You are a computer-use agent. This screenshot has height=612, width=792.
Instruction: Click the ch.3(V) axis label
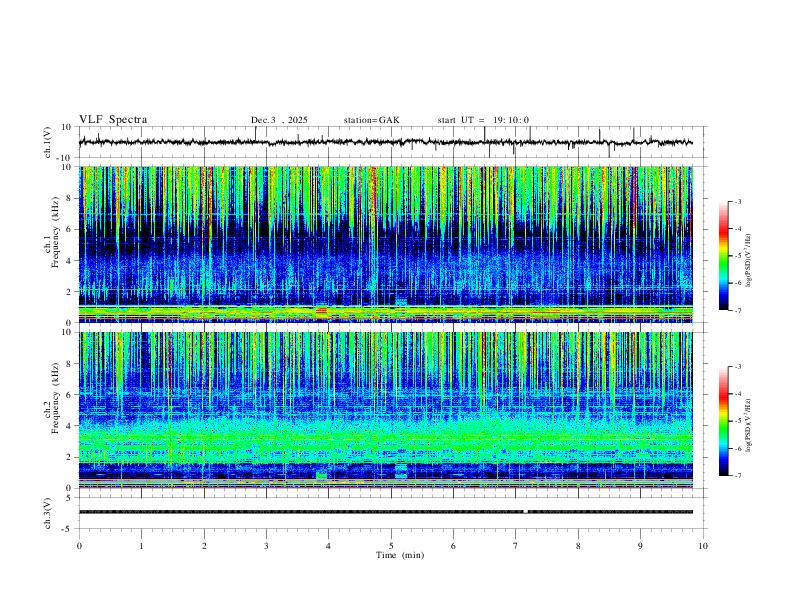pyautogui.click(x=48, y=513)
